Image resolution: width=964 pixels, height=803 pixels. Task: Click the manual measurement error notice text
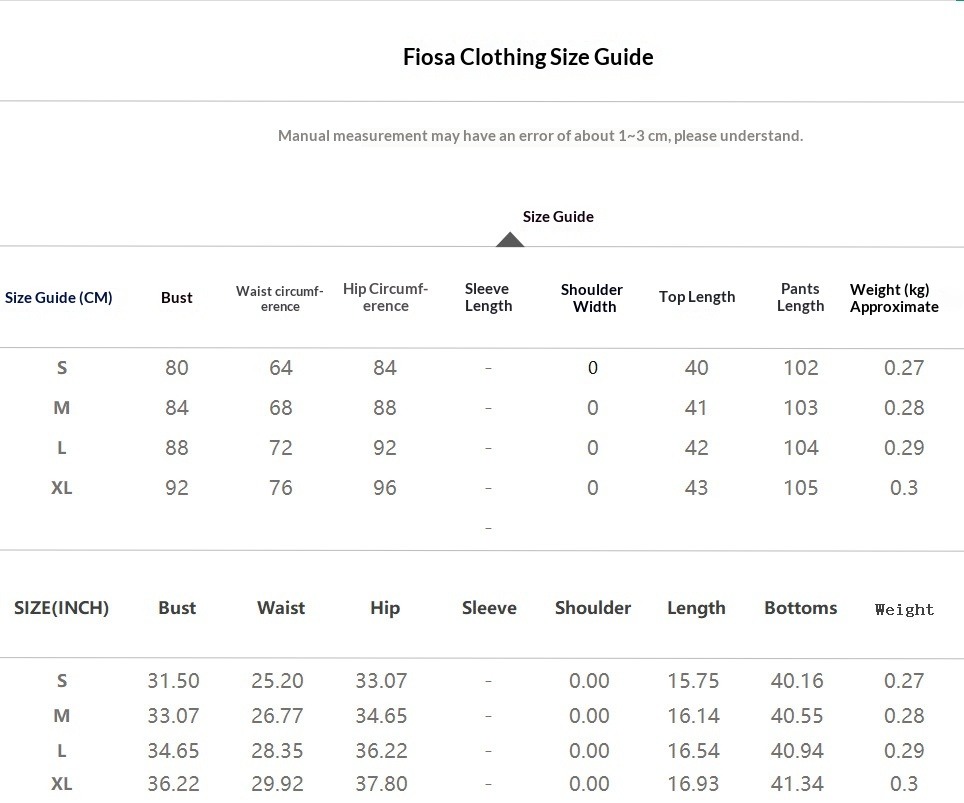540,135
